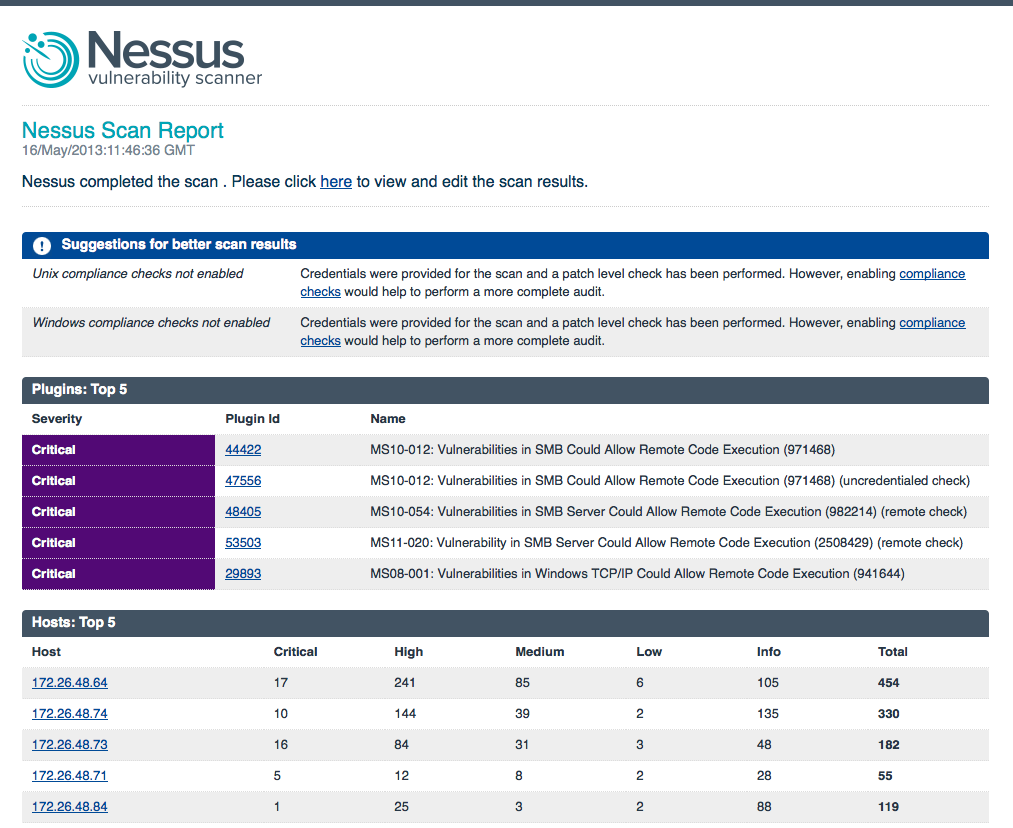Click the Medium column header
Viewport: 1013px width, 828px height.
click(x=539, y=652)
